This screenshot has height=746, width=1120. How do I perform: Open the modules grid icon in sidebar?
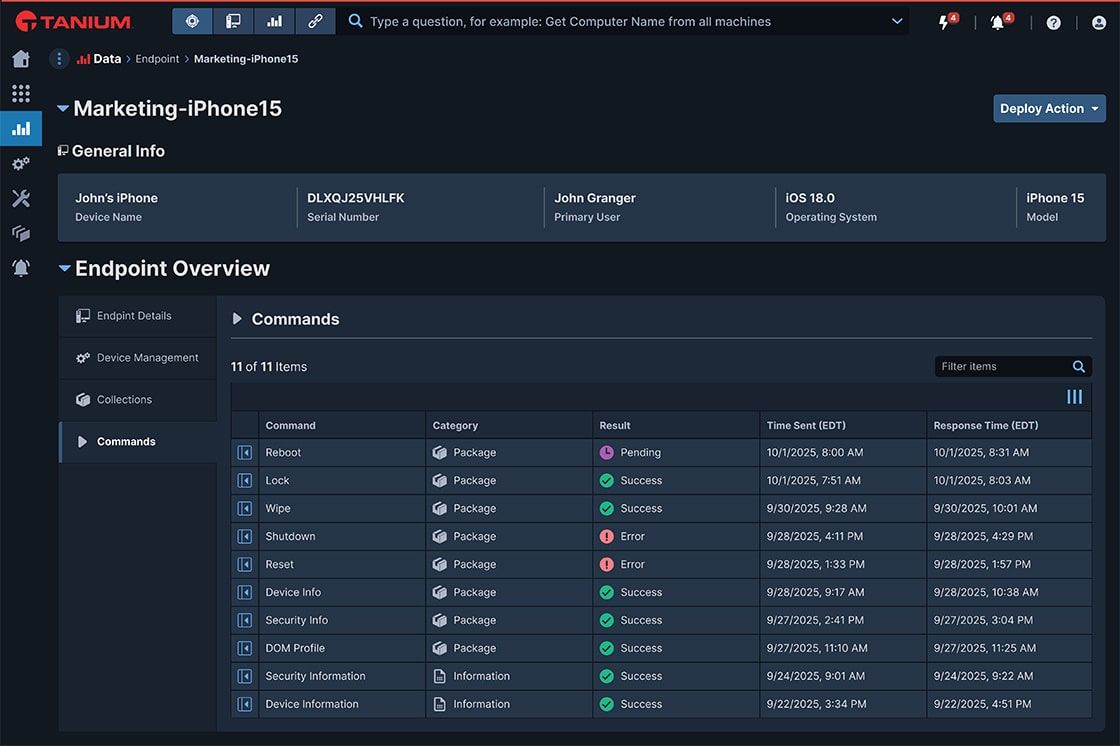[x=21, y=93]
